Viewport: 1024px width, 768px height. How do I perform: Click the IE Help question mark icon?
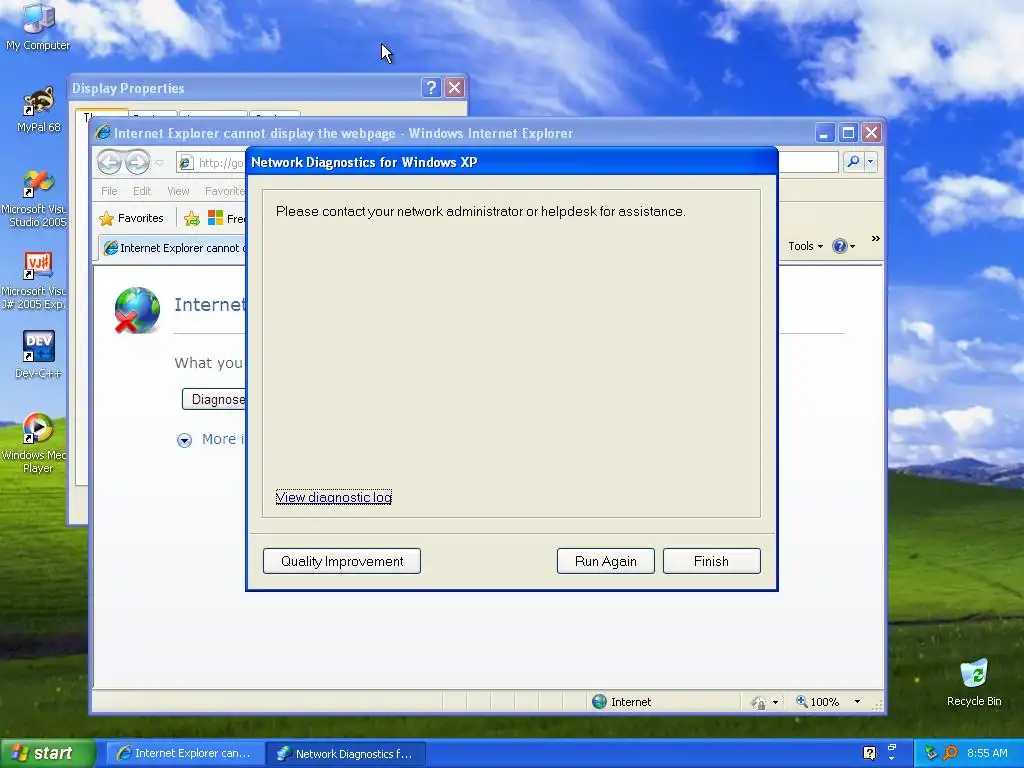(840, 246)
